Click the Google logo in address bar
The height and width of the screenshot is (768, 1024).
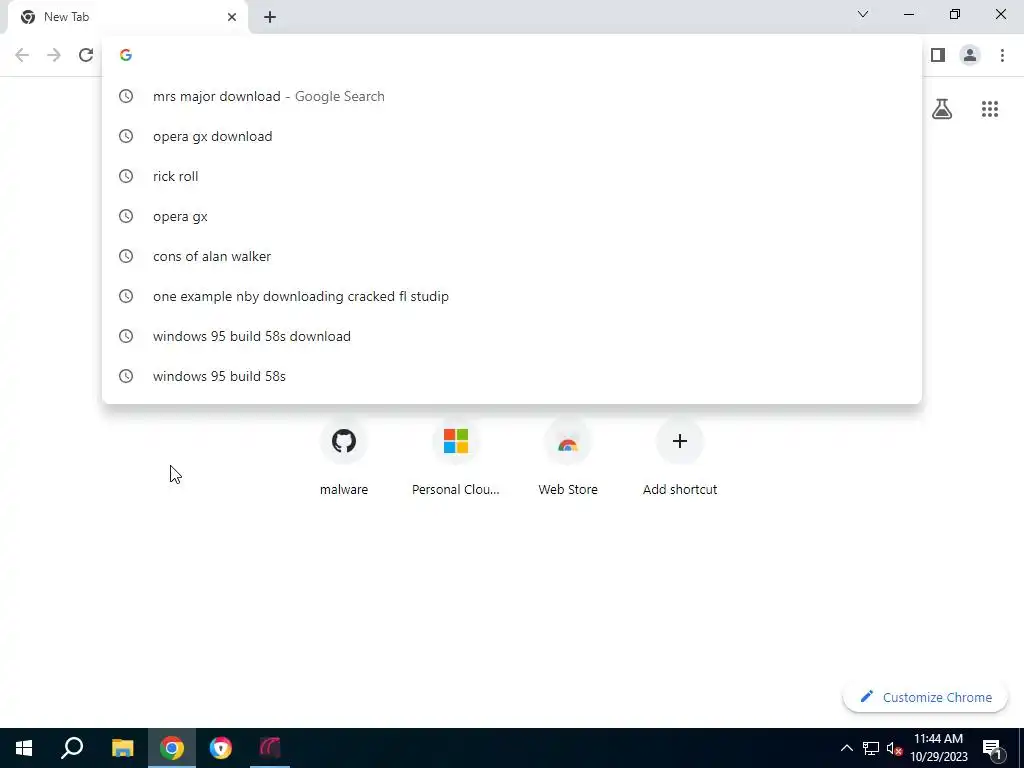pos(126,55)
